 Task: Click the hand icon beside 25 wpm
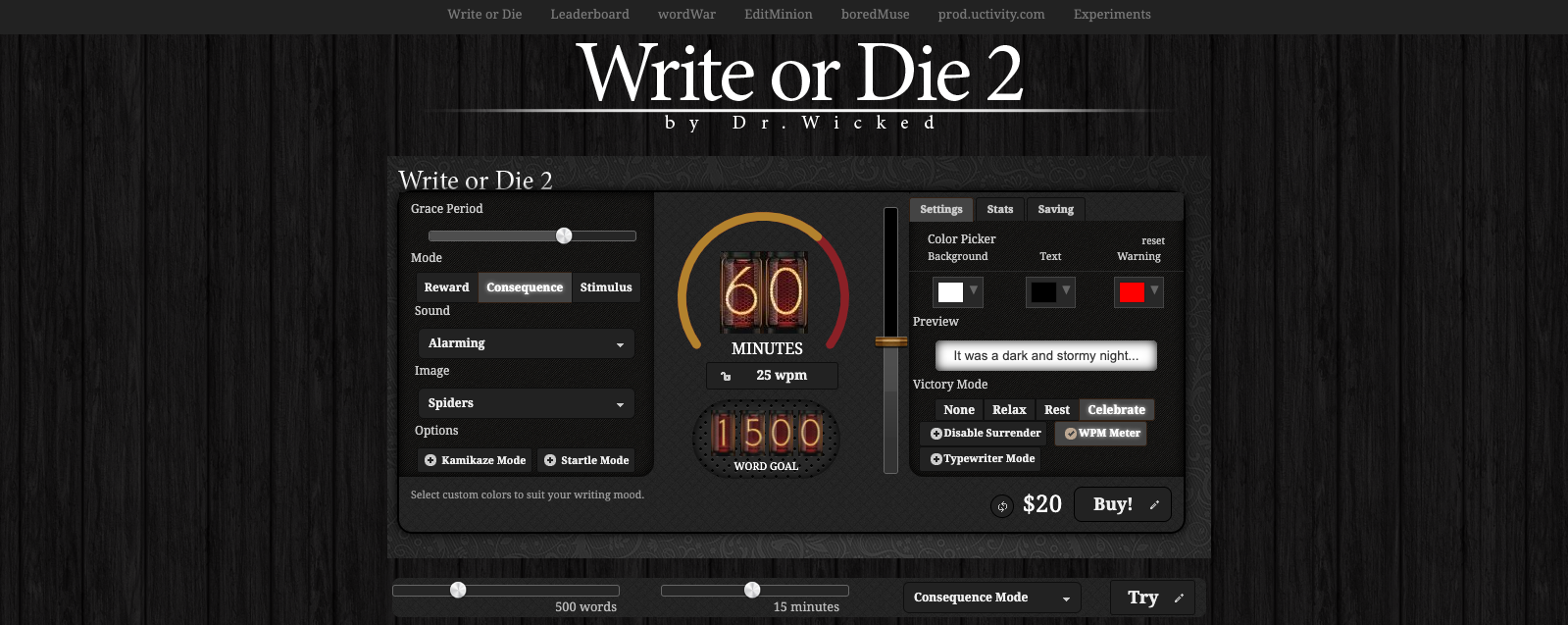[x=726, y=376]
